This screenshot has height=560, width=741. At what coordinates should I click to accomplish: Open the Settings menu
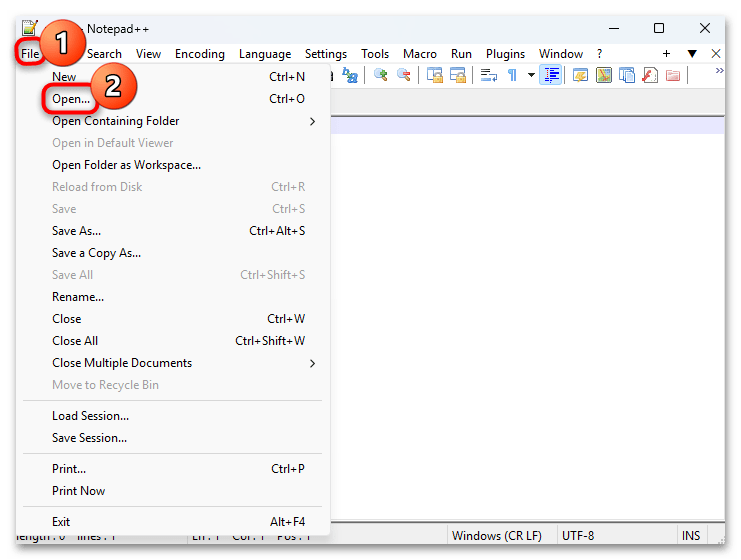click(326, 54)
